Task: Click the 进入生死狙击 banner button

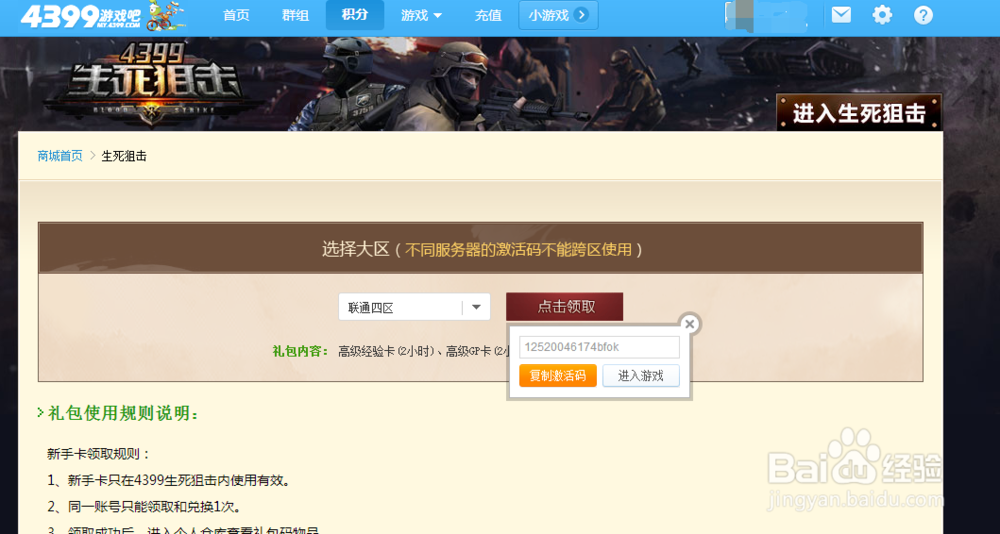Action: pos(858,113)
